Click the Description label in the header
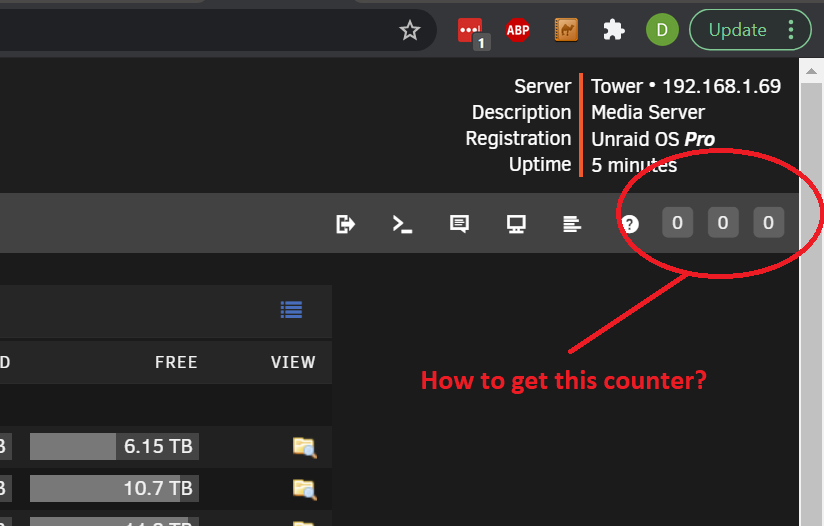The height and width of the screenshot is (526, 824). (521, 112)
